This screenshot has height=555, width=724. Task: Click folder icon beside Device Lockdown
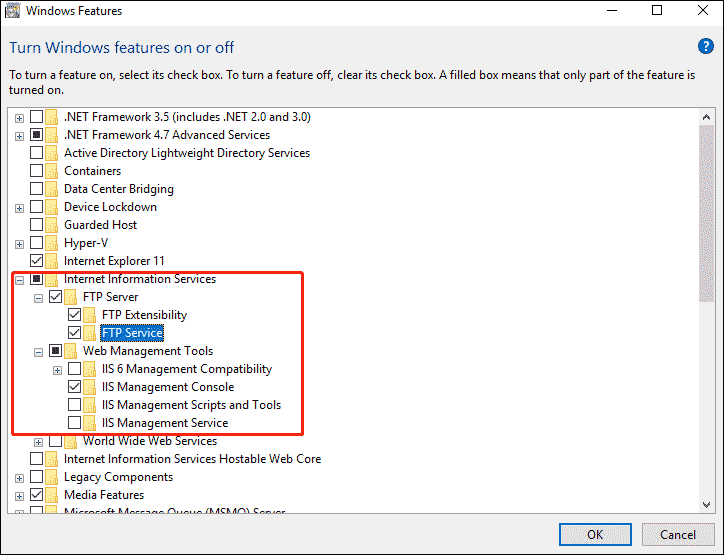pos(52,207)
